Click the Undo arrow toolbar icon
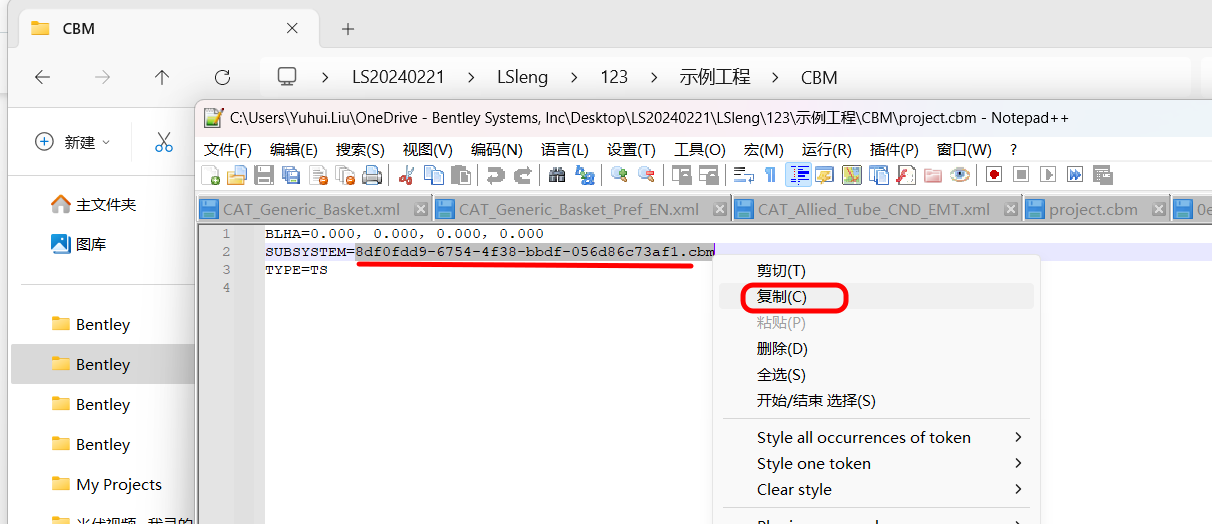The height and width of the screenshot is (524, 1212). point(495,175)
